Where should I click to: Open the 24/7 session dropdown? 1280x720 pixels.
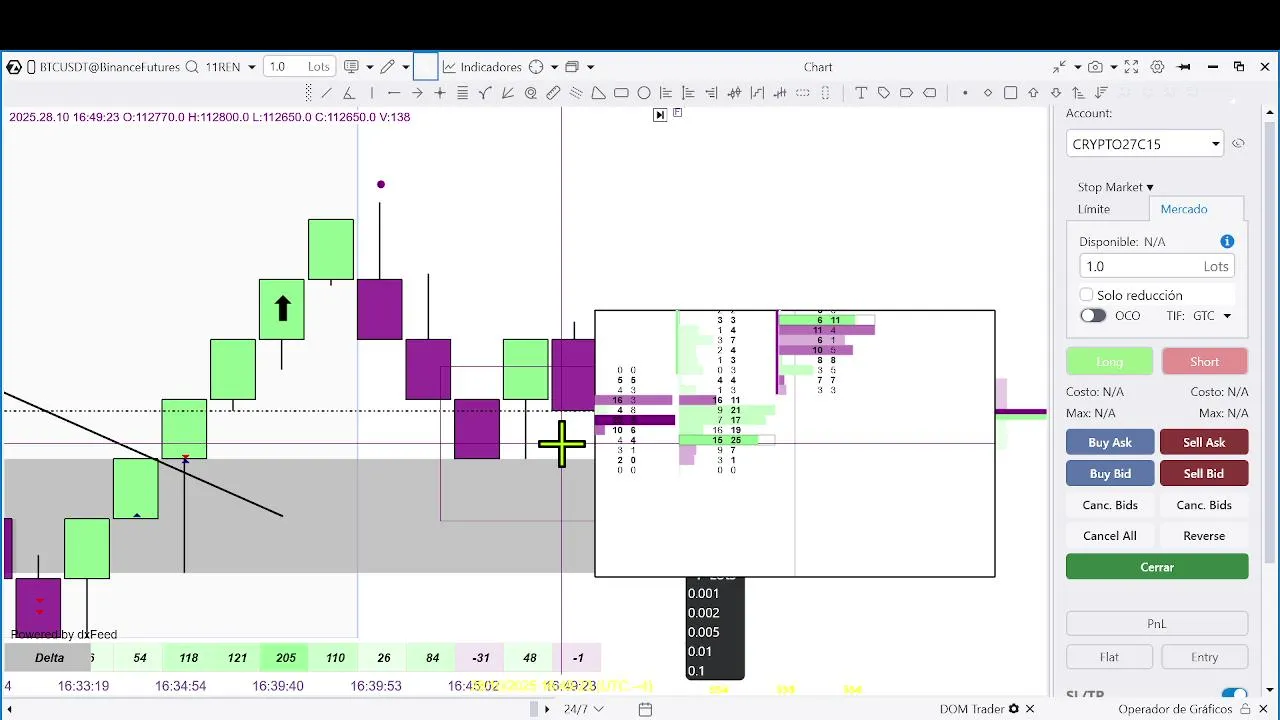584,709
